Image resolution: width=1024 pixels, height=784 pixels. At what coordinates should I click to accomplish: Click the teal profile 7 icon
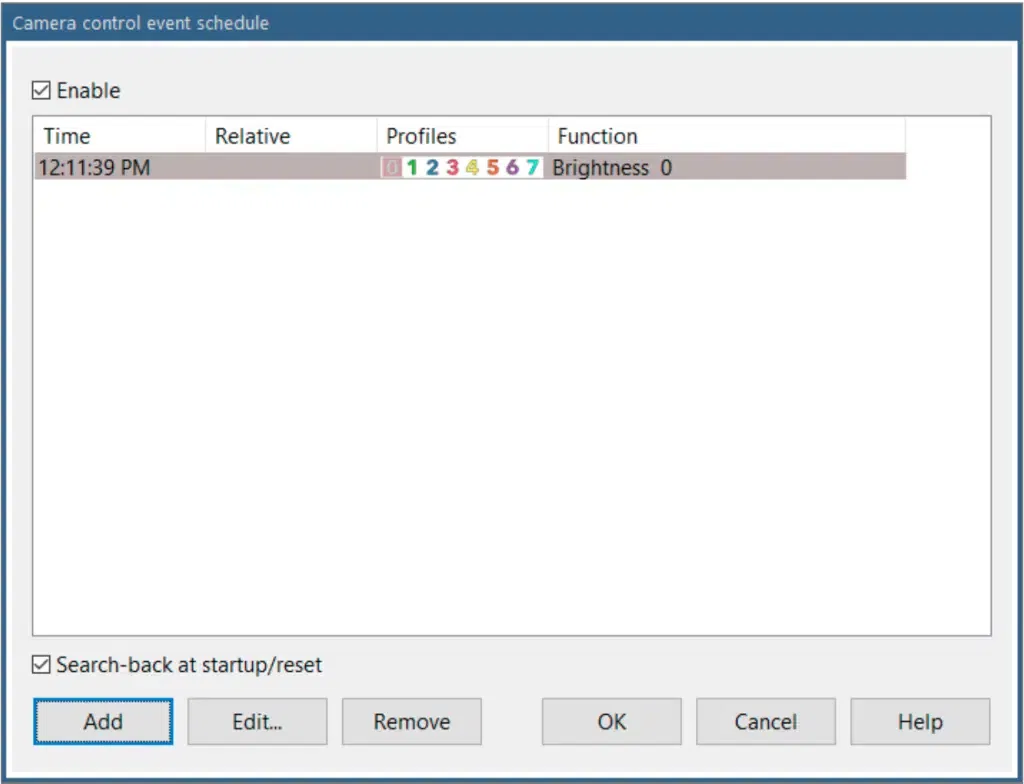pos(532,168)
